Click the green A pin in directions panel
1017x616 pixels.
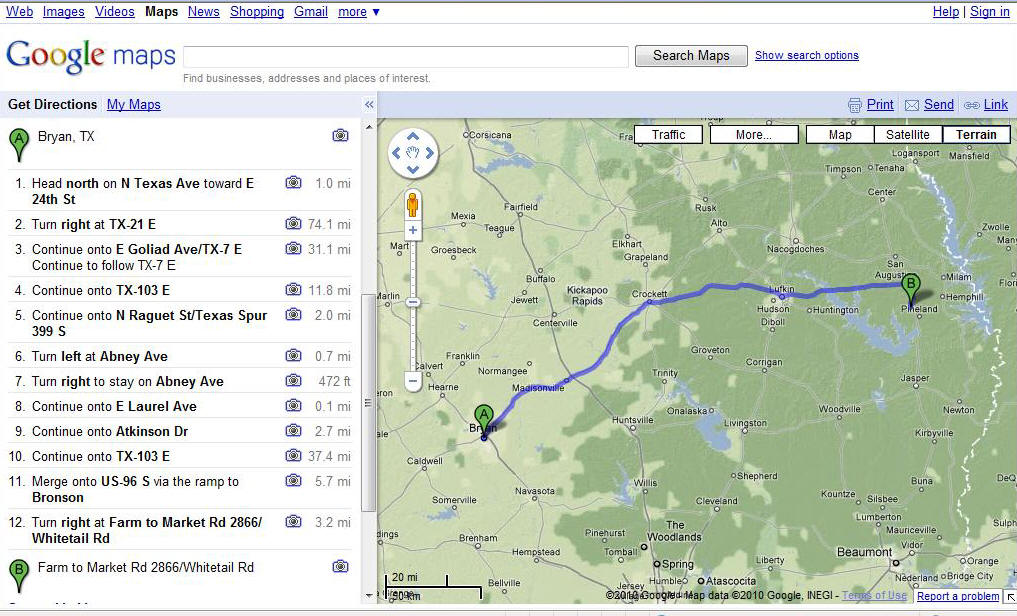click(x=19, y=145)
